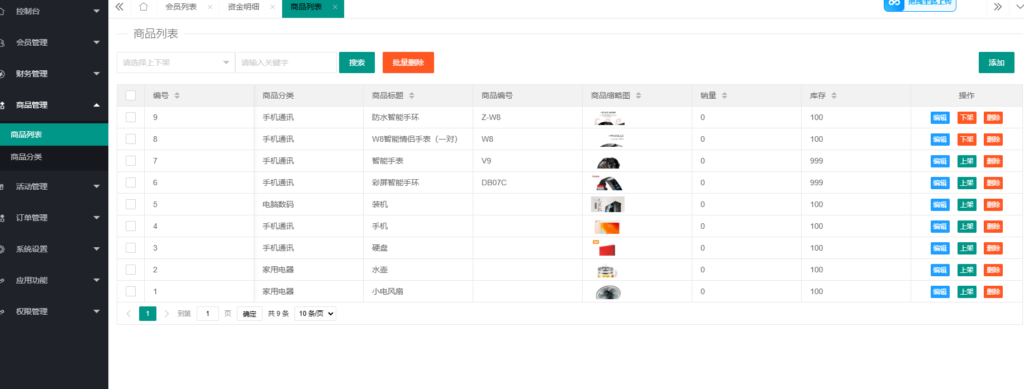Expand the 权限管理 sidebar menu
The height and width of the screenshot is (389, 1024).
(x=54, y=312)
